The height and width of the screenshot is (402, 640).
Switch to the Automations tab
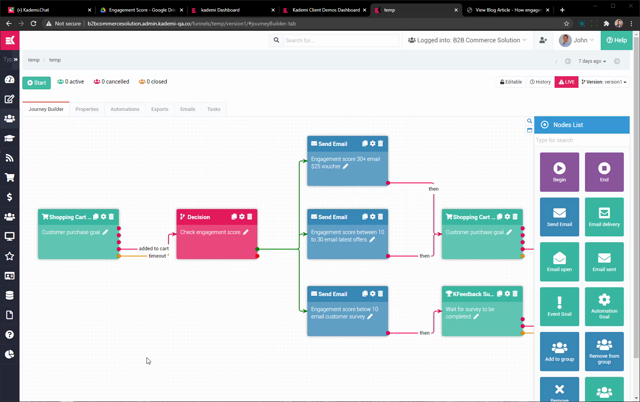click(125, 109)
